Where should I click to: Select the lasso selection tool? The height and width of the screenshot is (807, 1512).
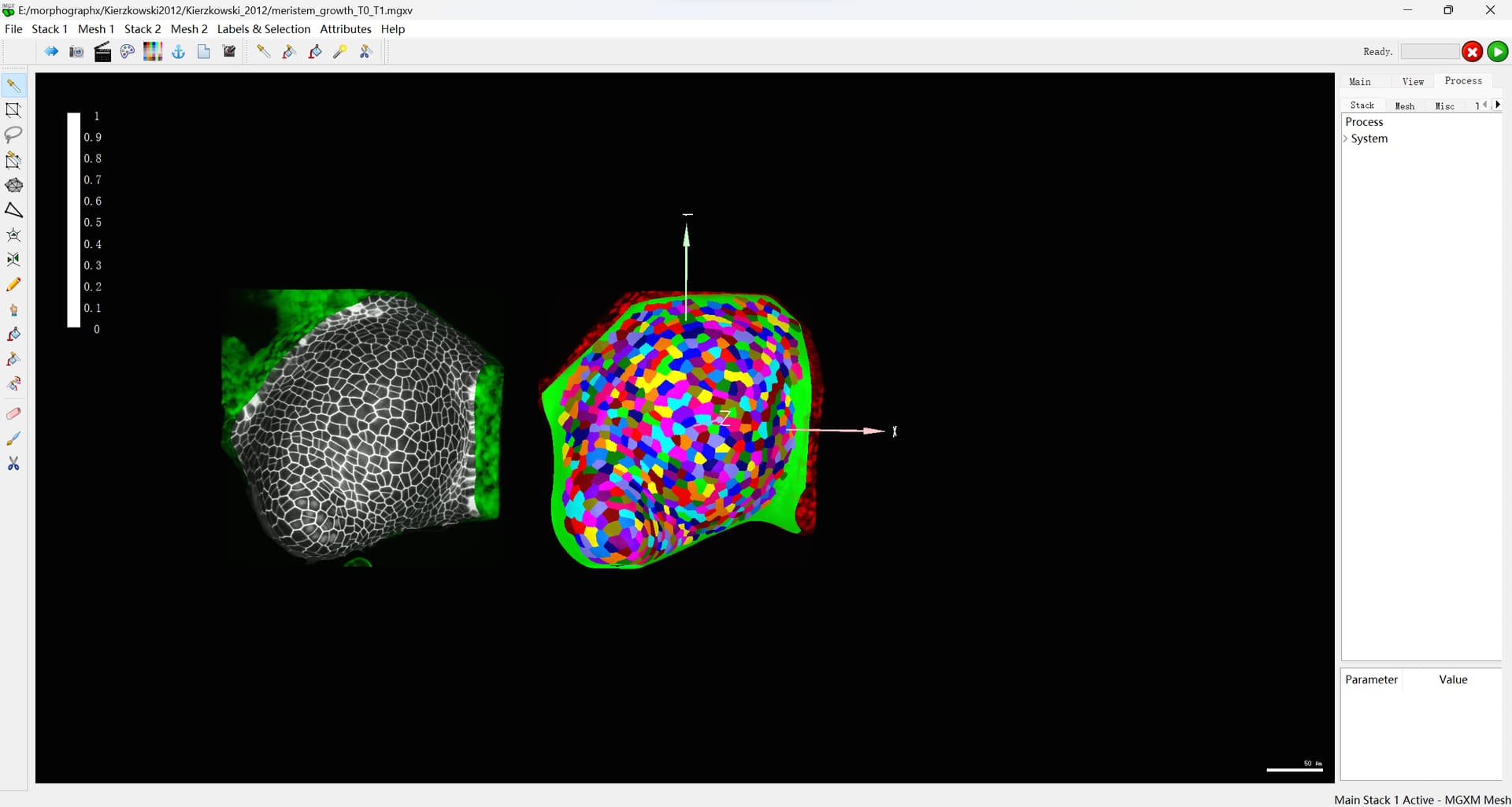click(x=13, y=135)
